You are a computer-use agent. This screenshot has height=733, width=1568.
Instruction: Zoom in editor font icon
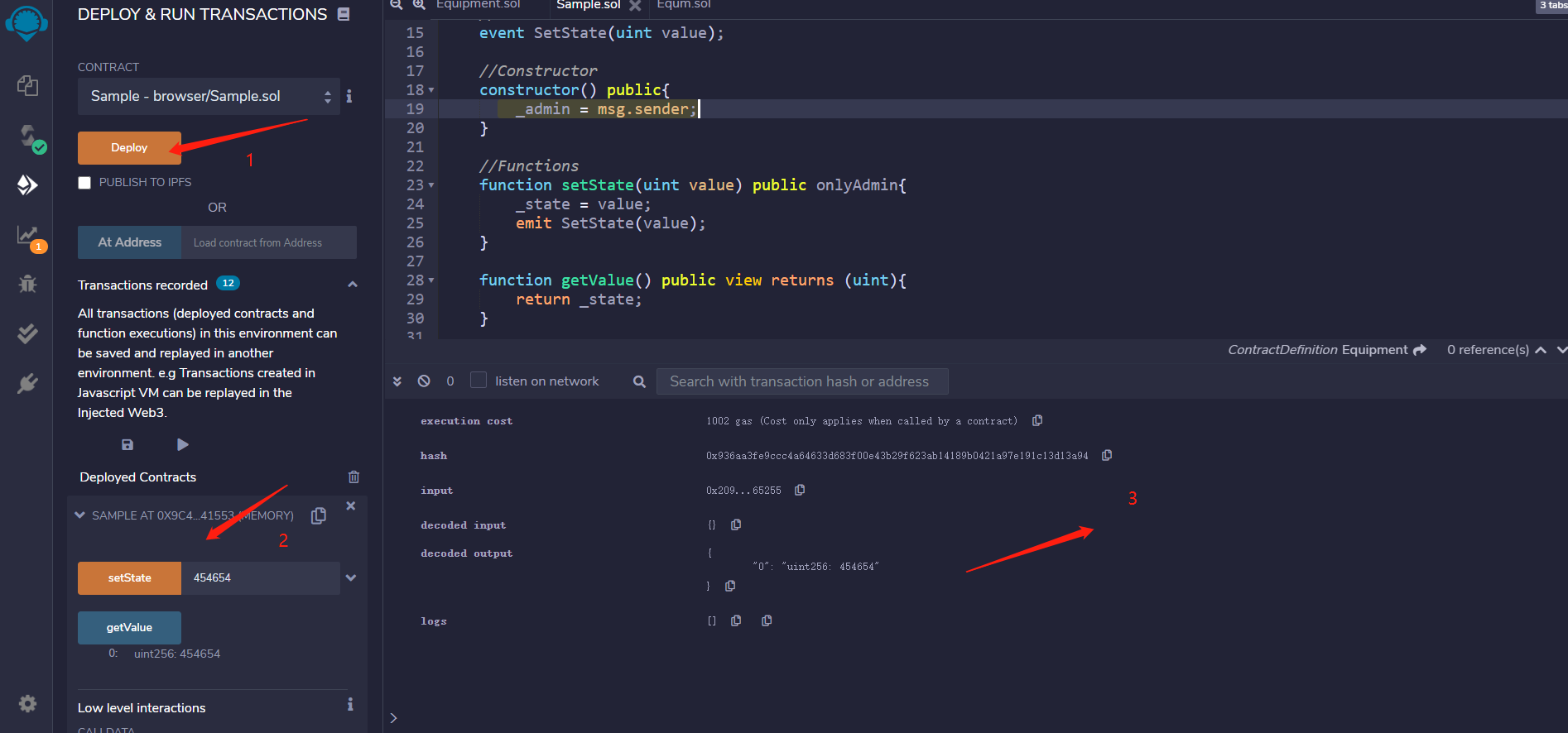pyautogui.click(x=420, y=4)
